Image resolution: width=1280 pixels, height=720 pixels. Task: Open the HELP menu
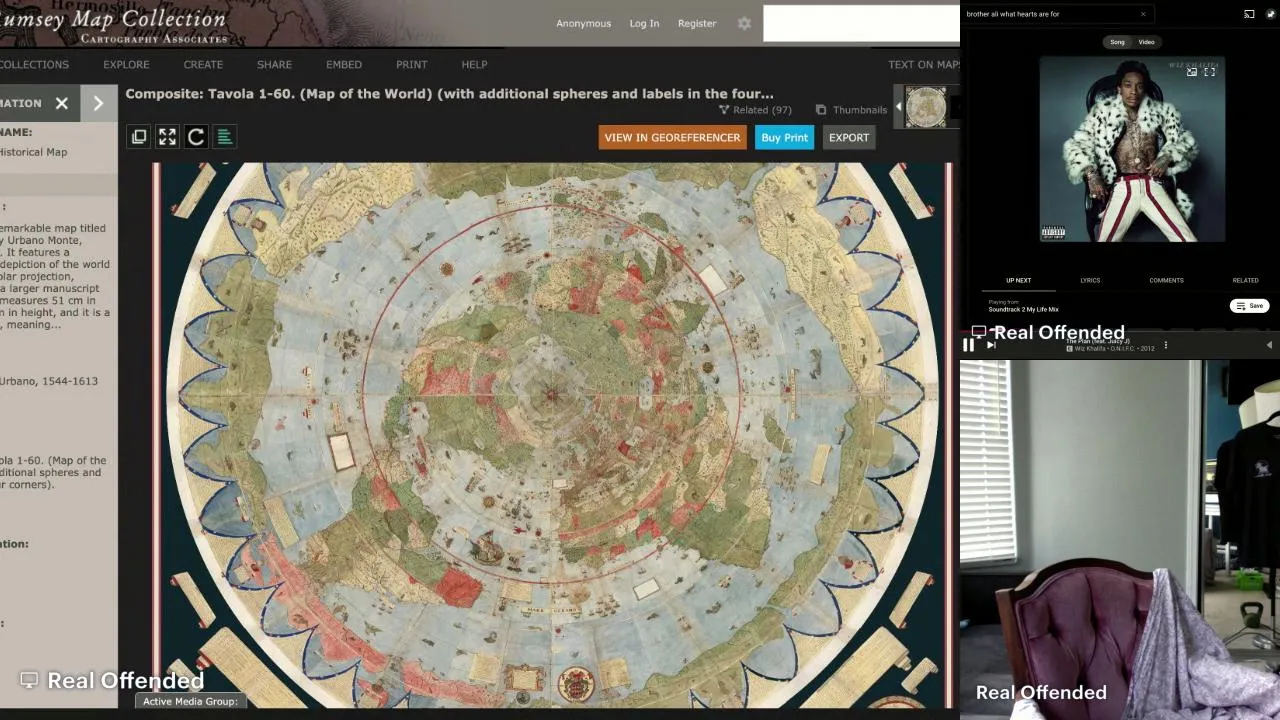click(474, 65)
